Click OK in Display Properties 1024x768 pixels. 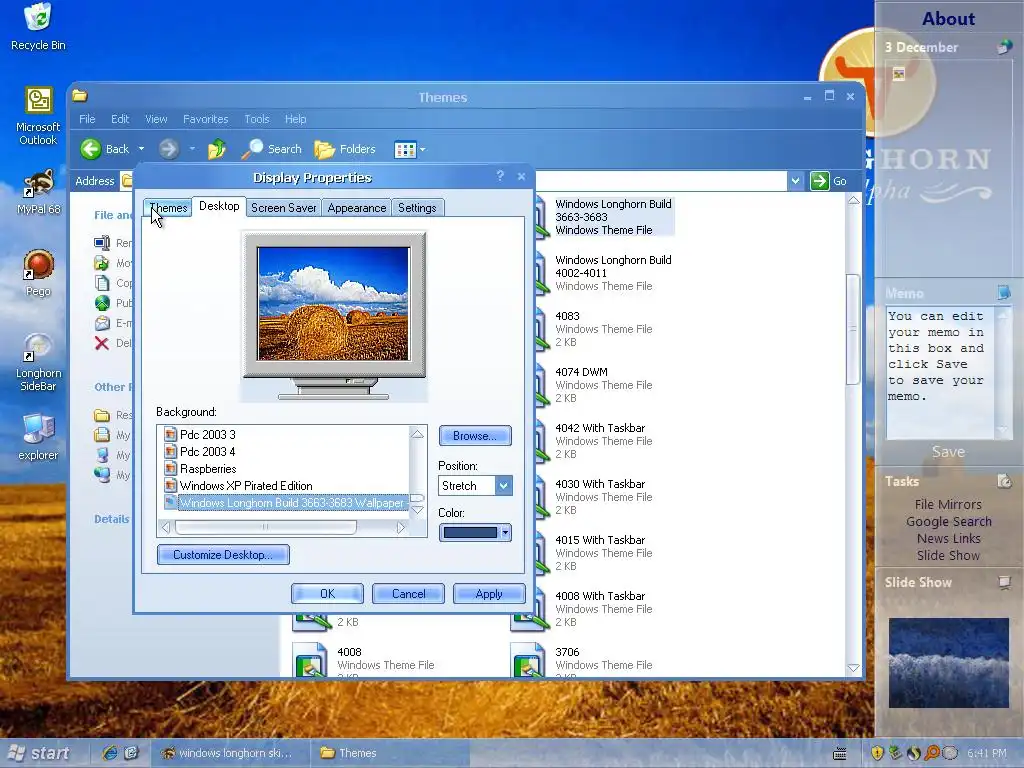(x=327, y=594)
